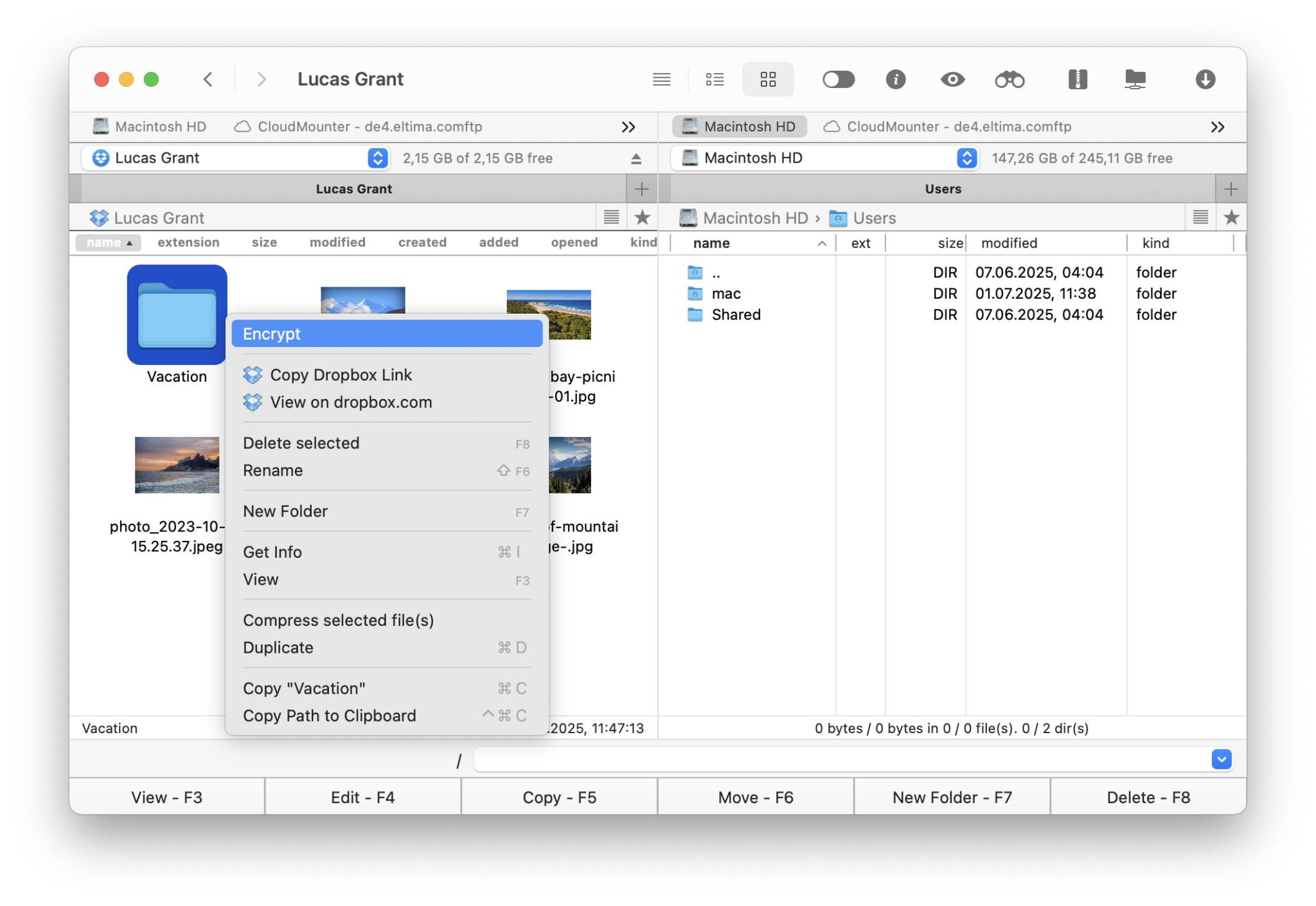This screenshot has height=906, width=1316.
Task: Click the left pane favorites star
Action: click(642, 218)
